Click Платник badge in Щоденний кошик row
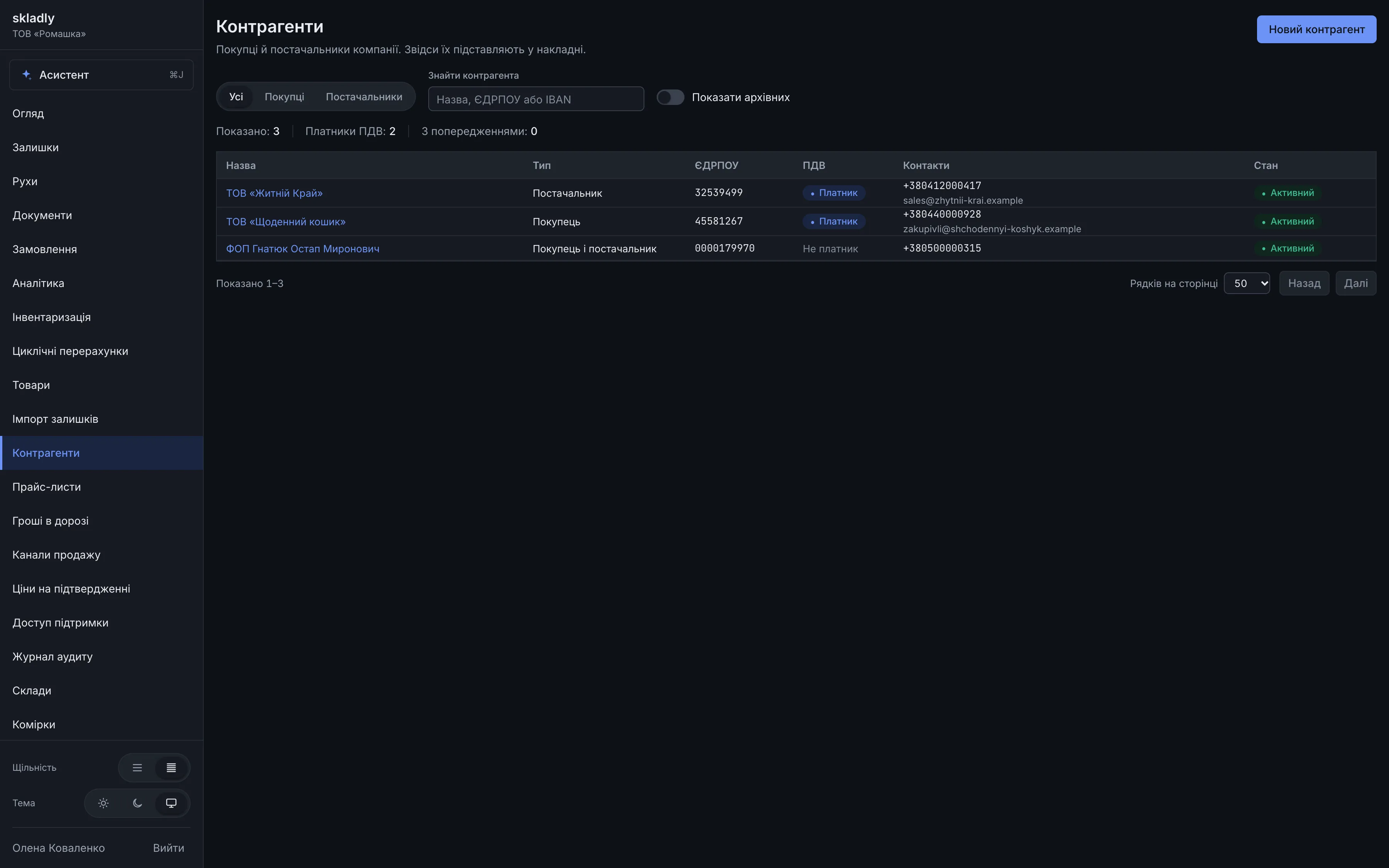The image size is (1389, 868). pyautogui.click(x=833, y=221)
